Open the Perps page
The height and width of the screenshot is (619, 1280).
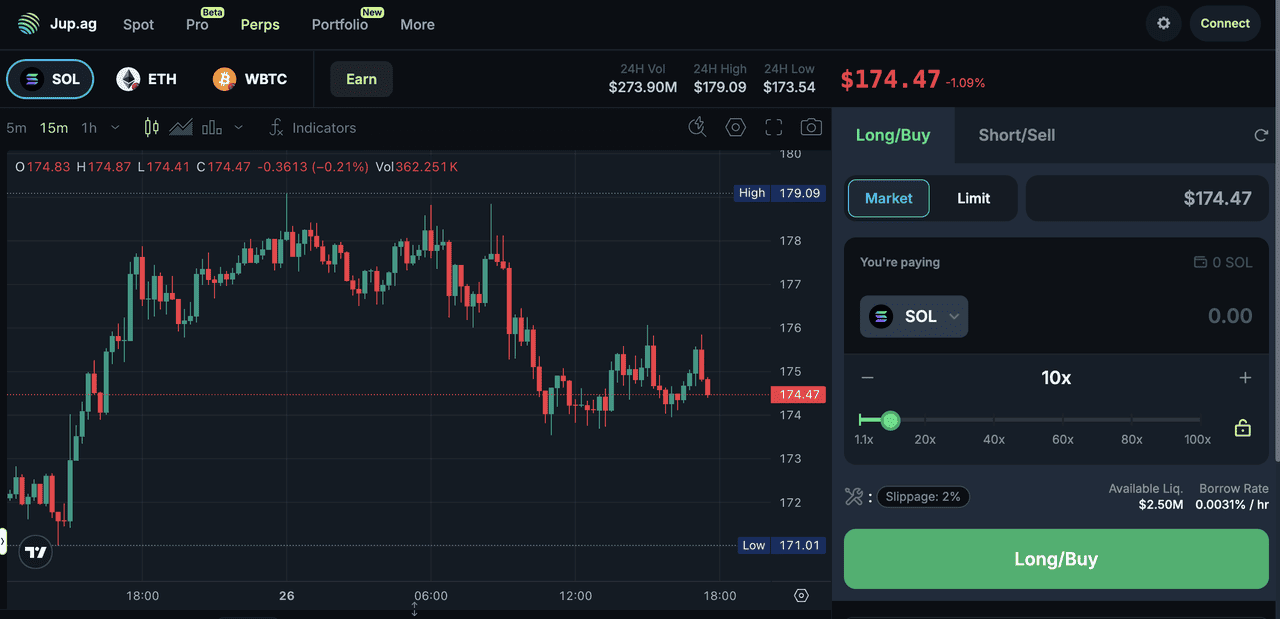(x=260, y=24)
